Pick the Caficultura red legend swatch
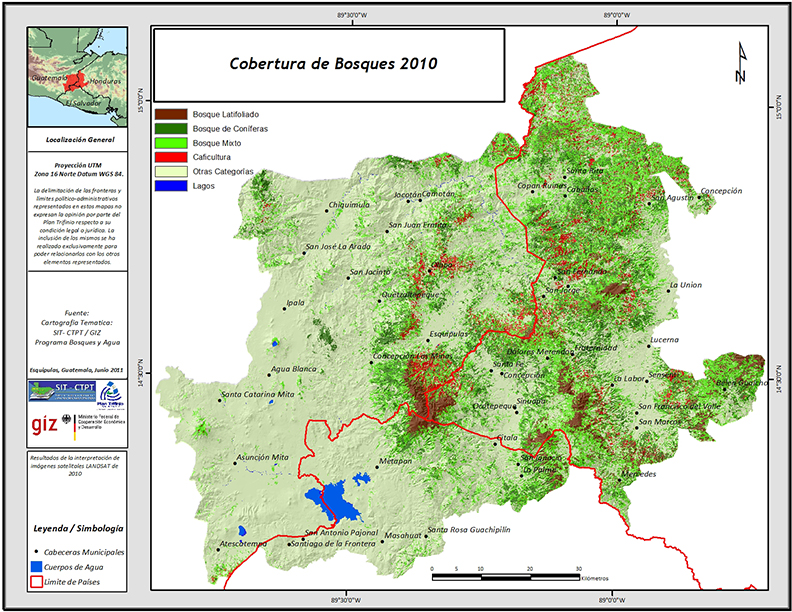Screen dimensions: 792x612 point(171,158)
